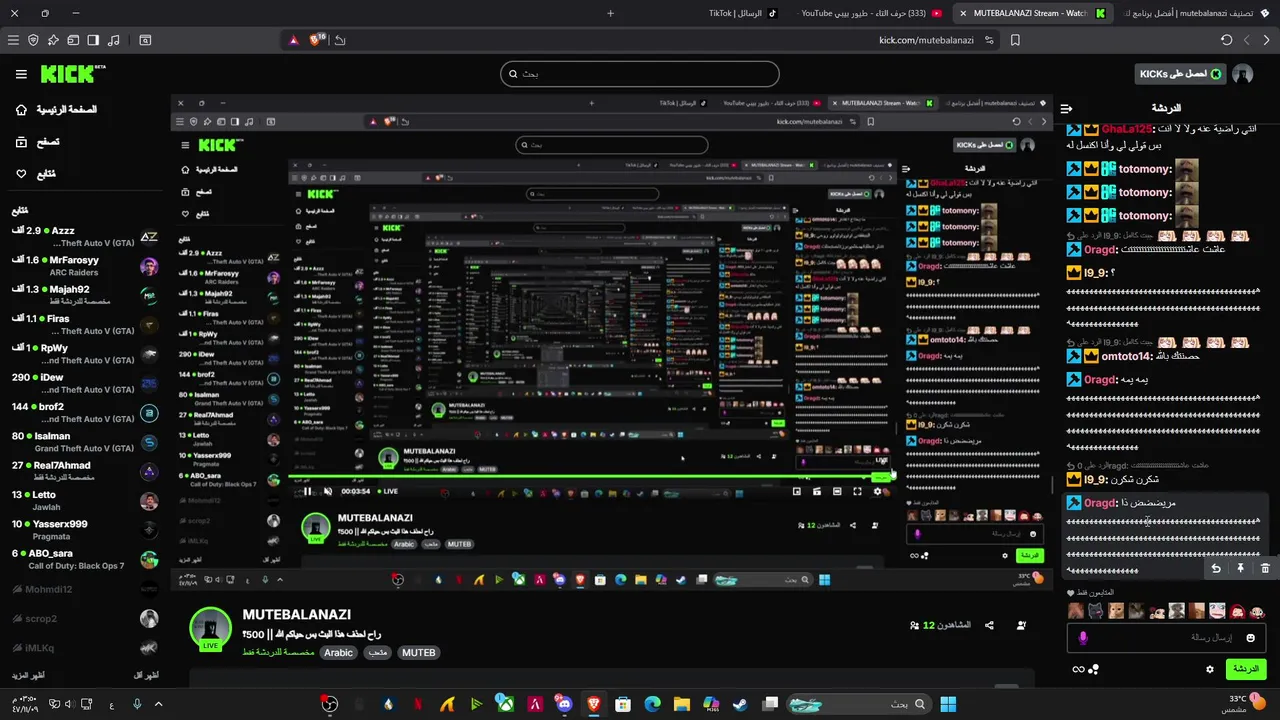Click the stream category link under title
The width and height of the screenshot is (1280, 720).
pos(278,652)
